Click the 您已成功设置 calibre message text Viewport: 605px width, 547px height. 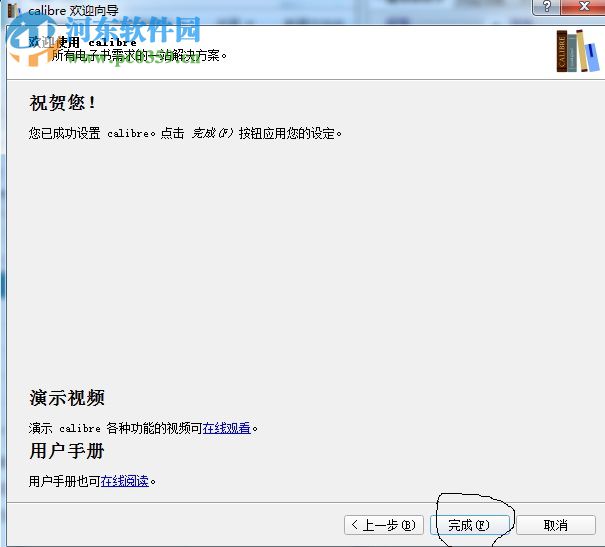(x=185, y=133)
